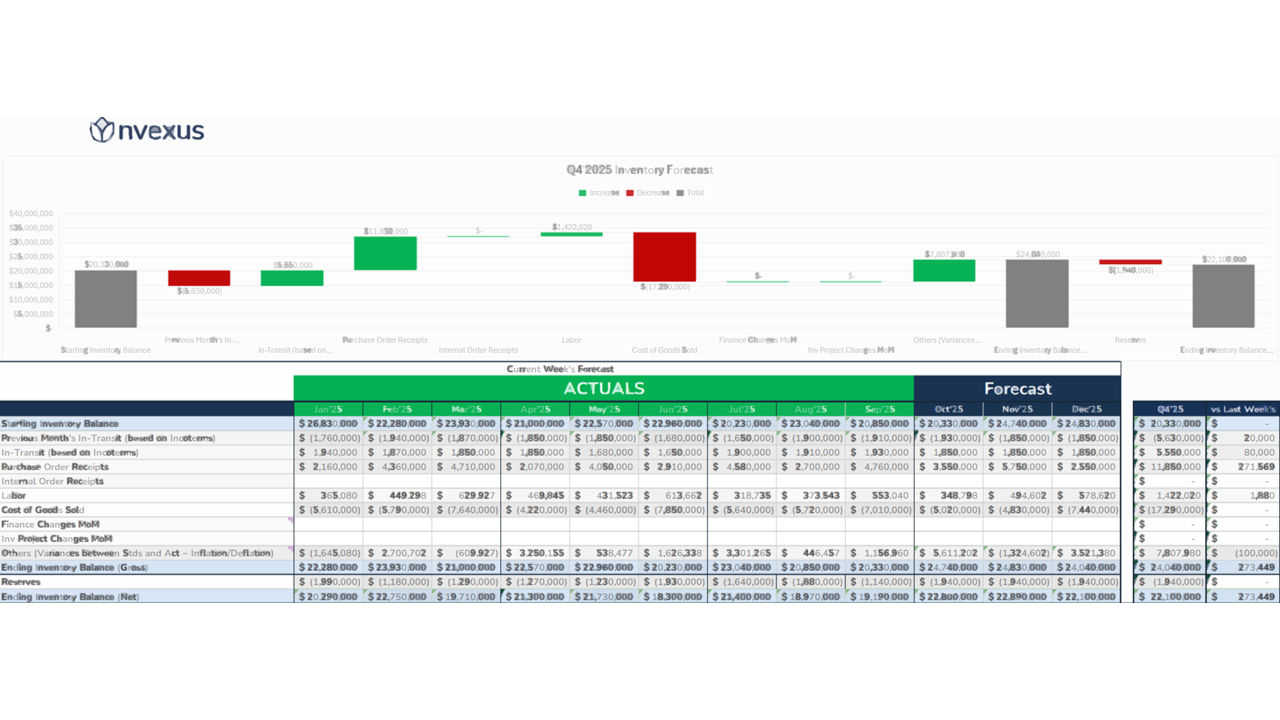Click the Jun'25 column header
Image resolution: width=1280 pixels, height=720 pixels.
(673, 409)
